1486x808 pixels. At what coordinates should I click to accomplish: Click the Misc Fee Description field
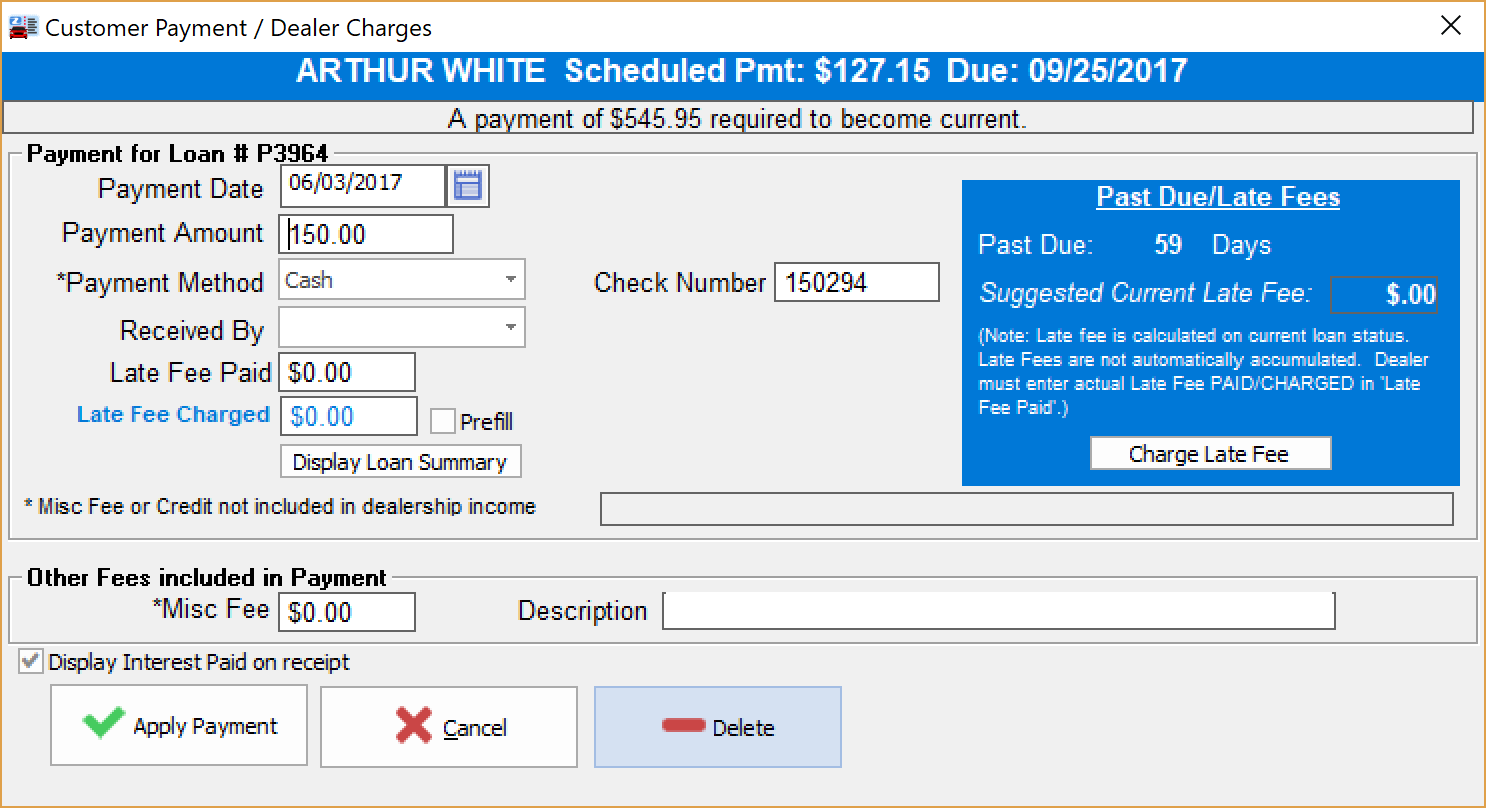point(1000,610)
